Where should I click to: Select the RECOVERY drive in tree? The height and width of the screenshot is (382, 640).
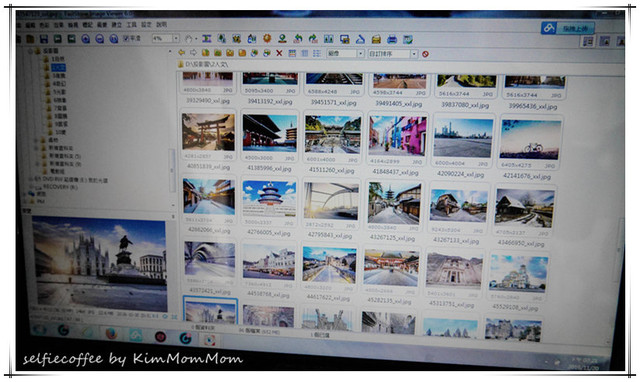[59, 187]
